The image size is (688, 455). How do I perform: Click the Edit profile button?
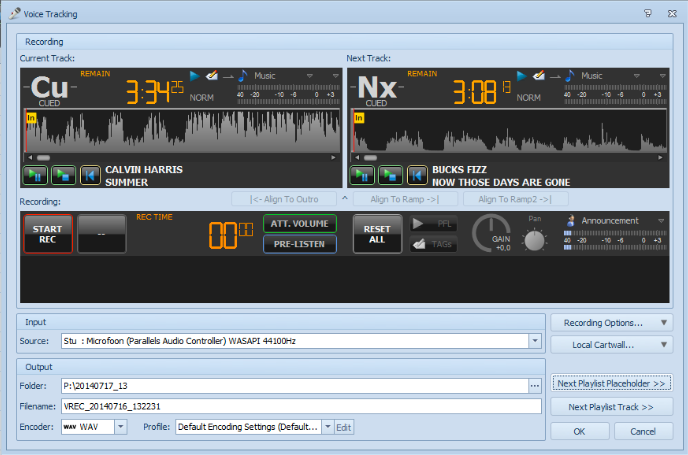point(344,427)
